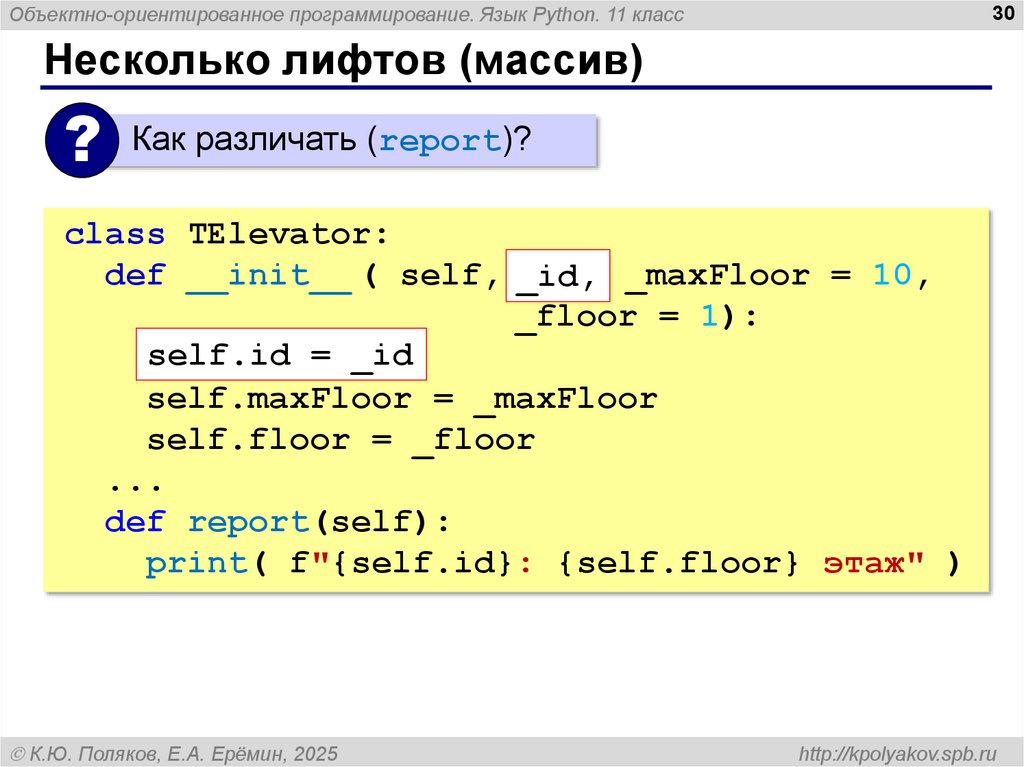Screen dimensions: 1024x767
Task: Click the default value 10 of _maxFloor
Action: point(893,276)
